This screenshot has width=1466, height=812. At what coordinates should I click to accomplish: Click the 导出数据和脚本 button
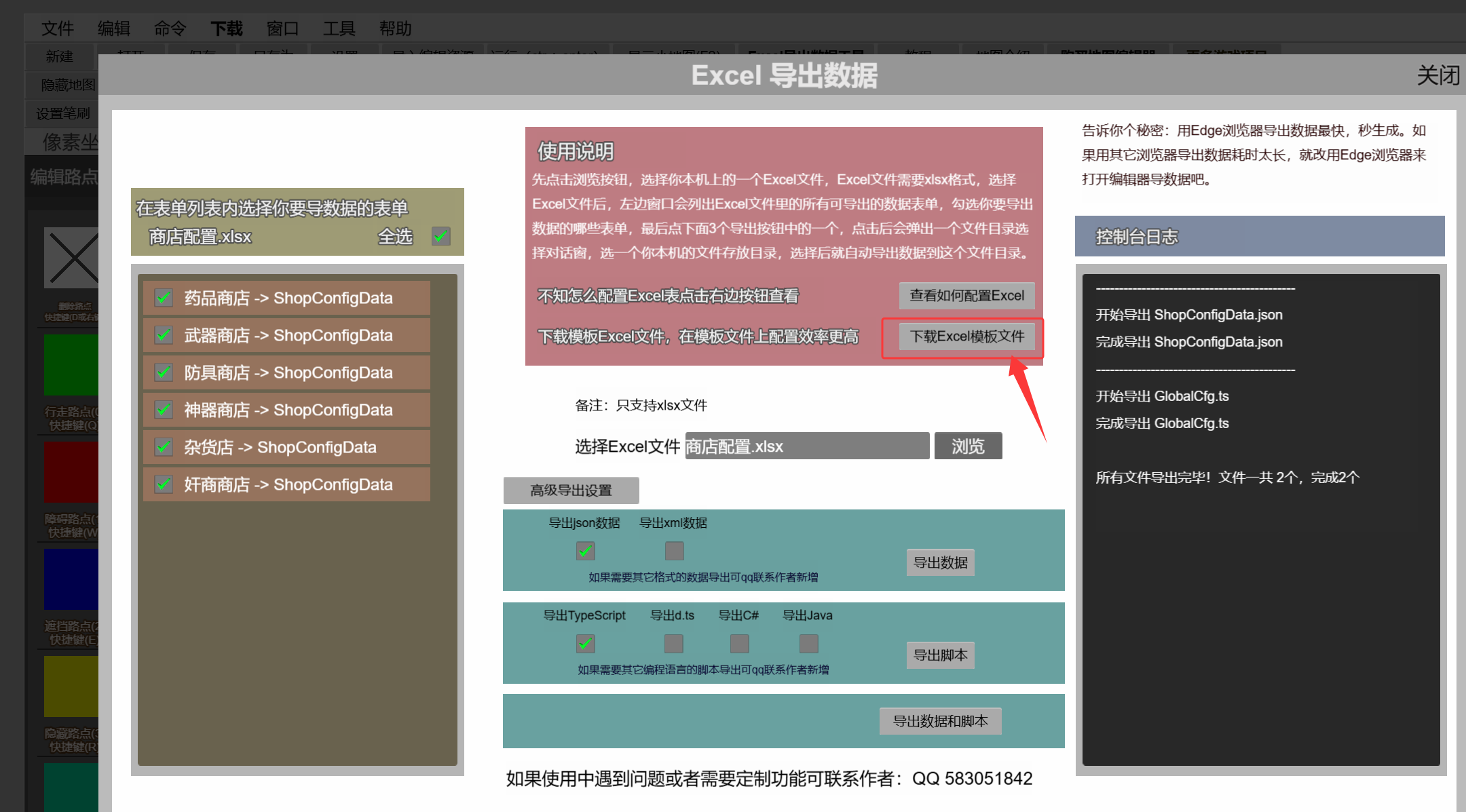click(x=940, y=721)
